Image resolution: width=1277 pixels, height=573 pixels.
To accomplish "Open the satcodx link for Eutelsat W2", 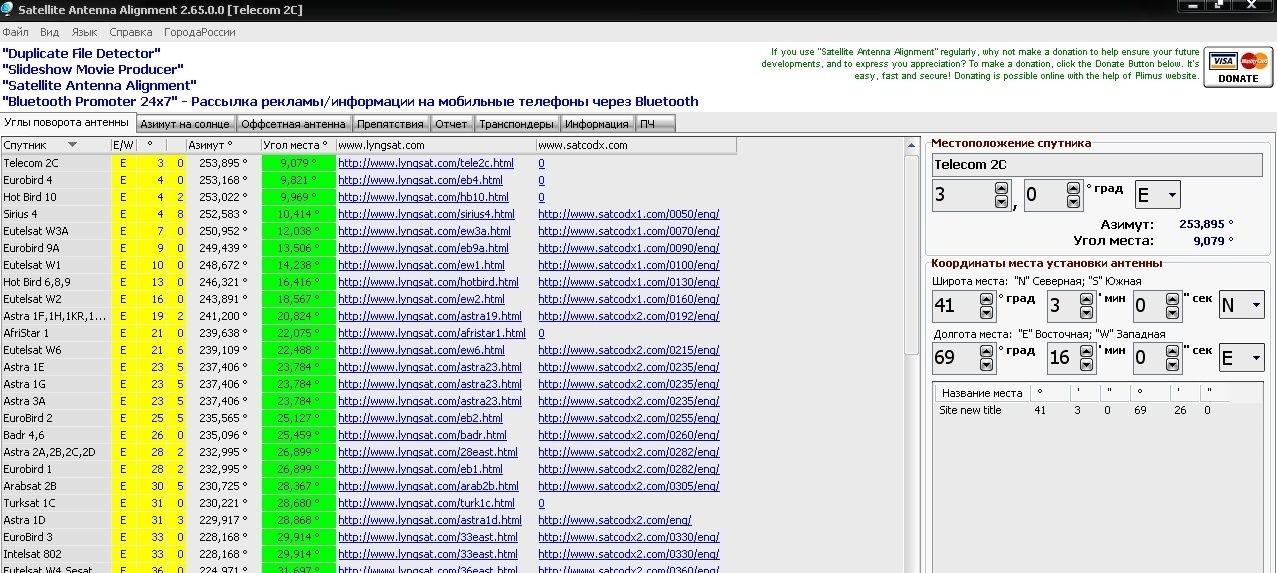I will pos(628,300).
